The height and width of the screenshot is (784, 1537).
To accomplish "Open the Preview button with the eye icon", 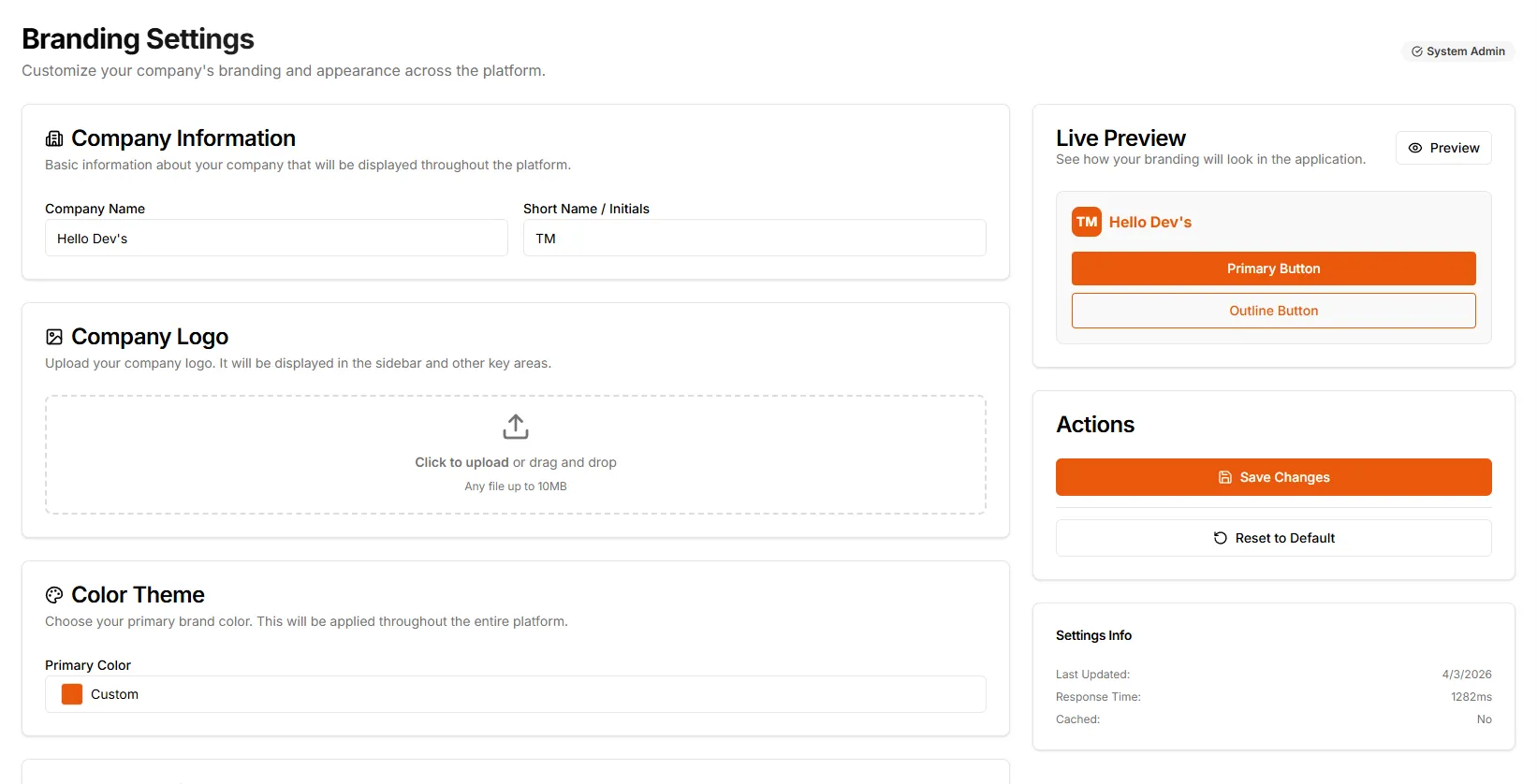I will tap(1443, 148).
